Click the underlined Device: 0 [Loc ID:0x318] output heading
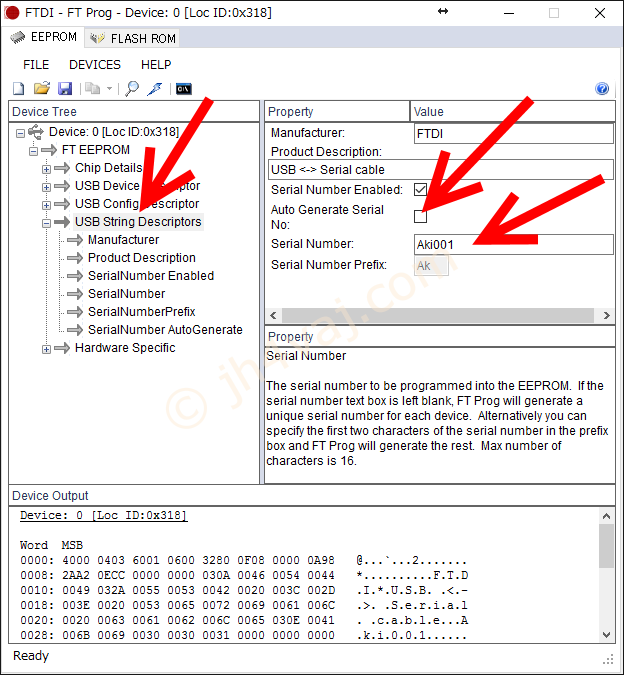Screen dimensions: 624x675 (x=103, y=515)
